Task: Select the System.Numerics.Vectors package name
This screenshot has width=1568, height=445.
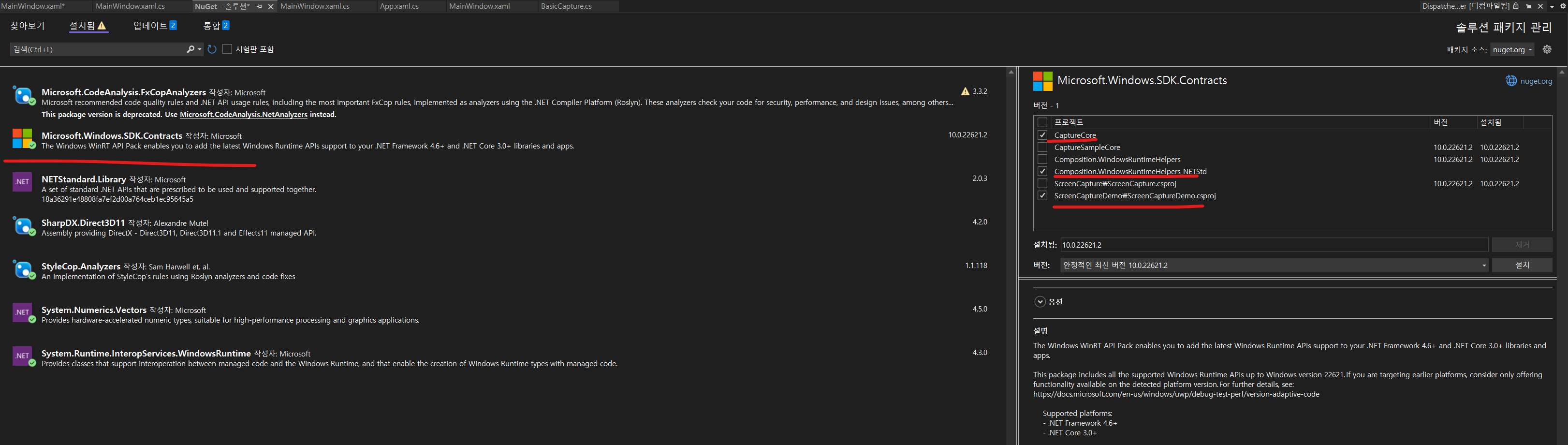Action: click(94, 310)
